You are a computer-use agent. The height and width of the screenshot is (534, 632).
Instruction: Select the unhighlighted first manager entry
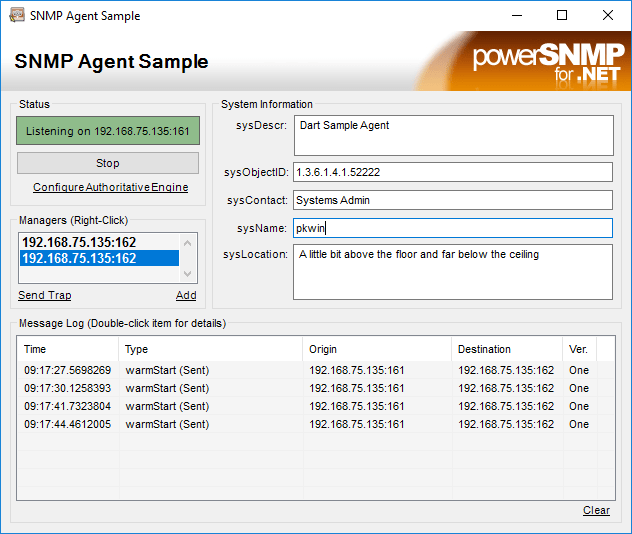click(100, 242)
